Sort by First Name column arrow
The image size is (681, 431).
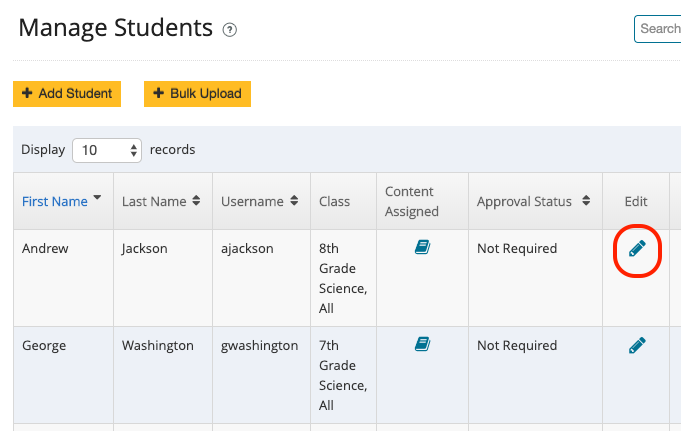pos(97,199)
